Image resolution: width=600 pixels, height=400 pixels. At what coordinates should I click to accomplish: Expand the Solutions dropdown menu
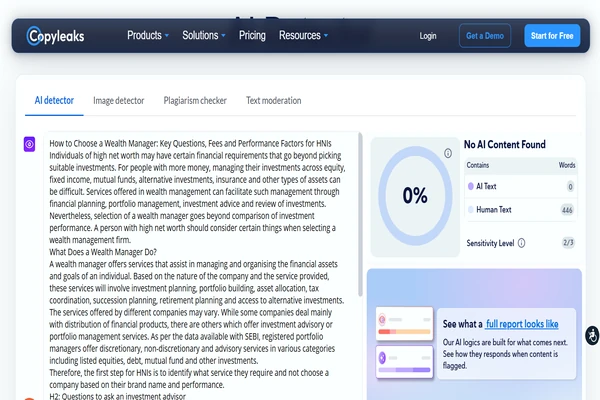tap(204, 35)
